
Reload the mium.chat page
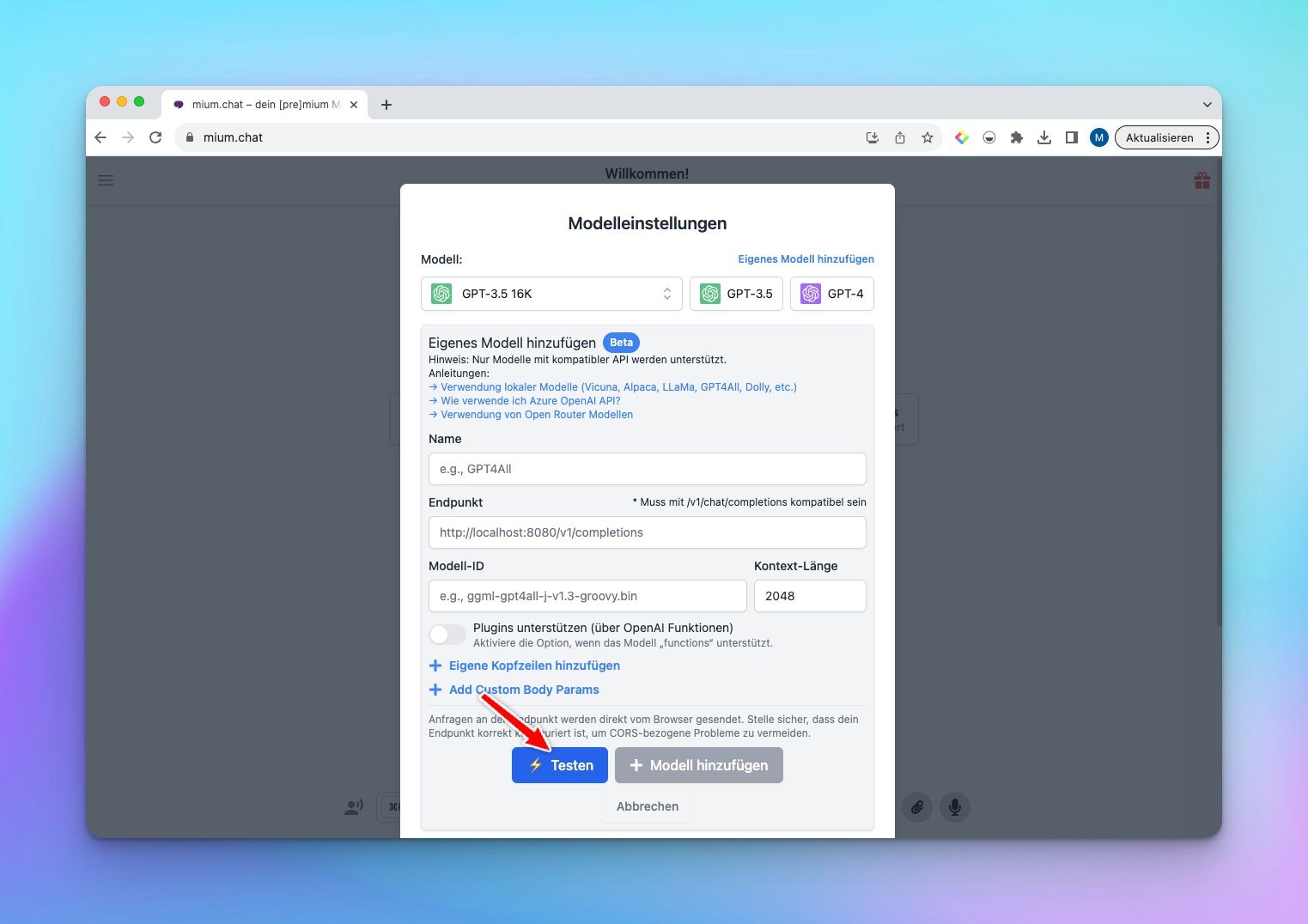[155, 137]
